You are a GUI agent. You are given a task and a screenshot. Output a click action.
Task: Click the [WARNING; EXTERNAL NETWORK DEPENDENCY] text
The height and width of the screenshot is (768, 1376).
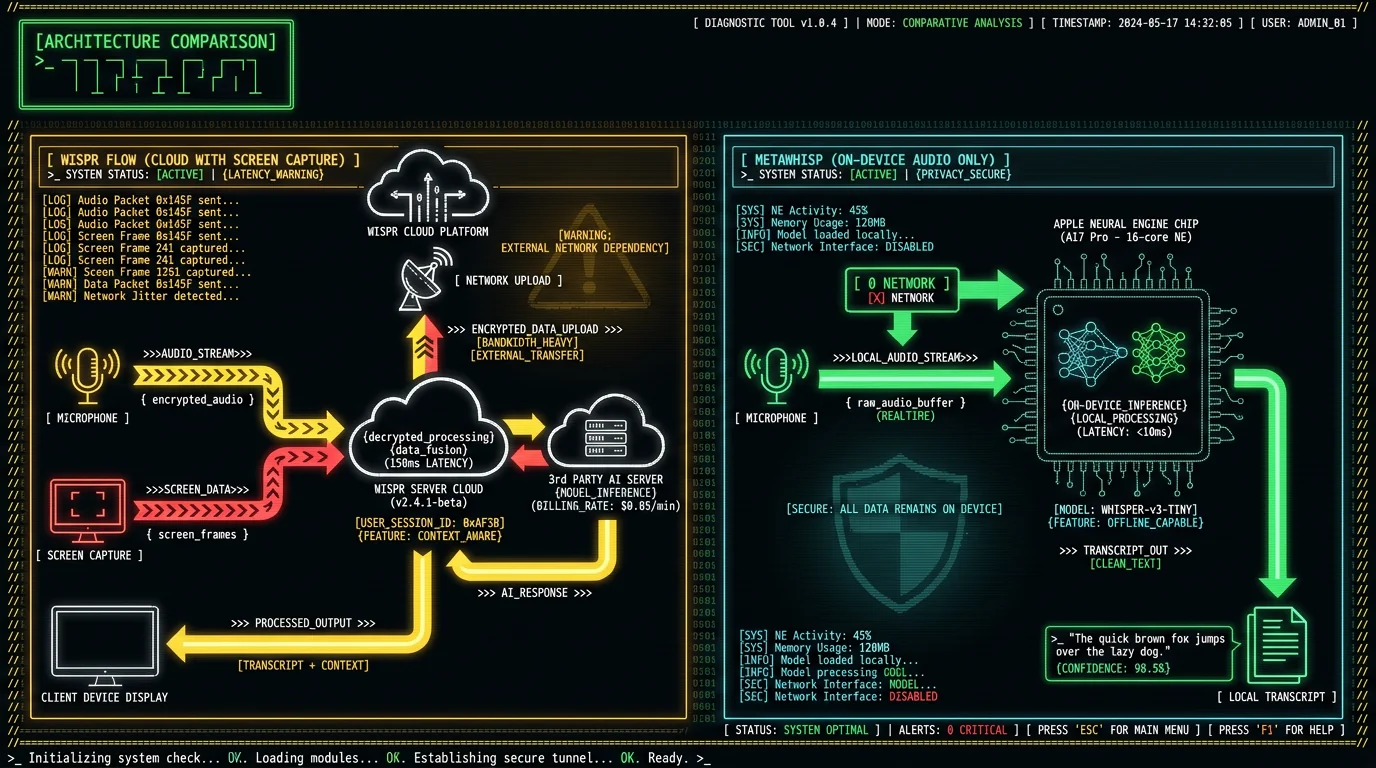(x=585, y=241)
